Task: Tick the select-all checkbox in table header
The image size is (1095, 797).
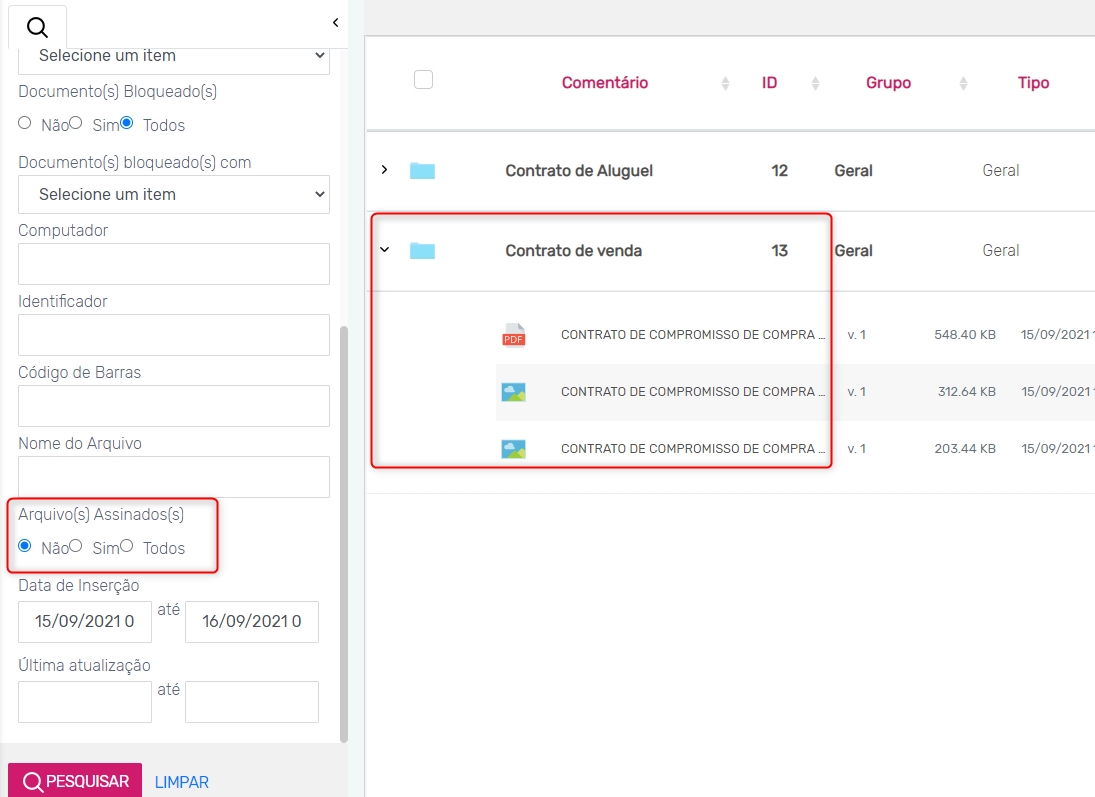Action: (423, 80)
